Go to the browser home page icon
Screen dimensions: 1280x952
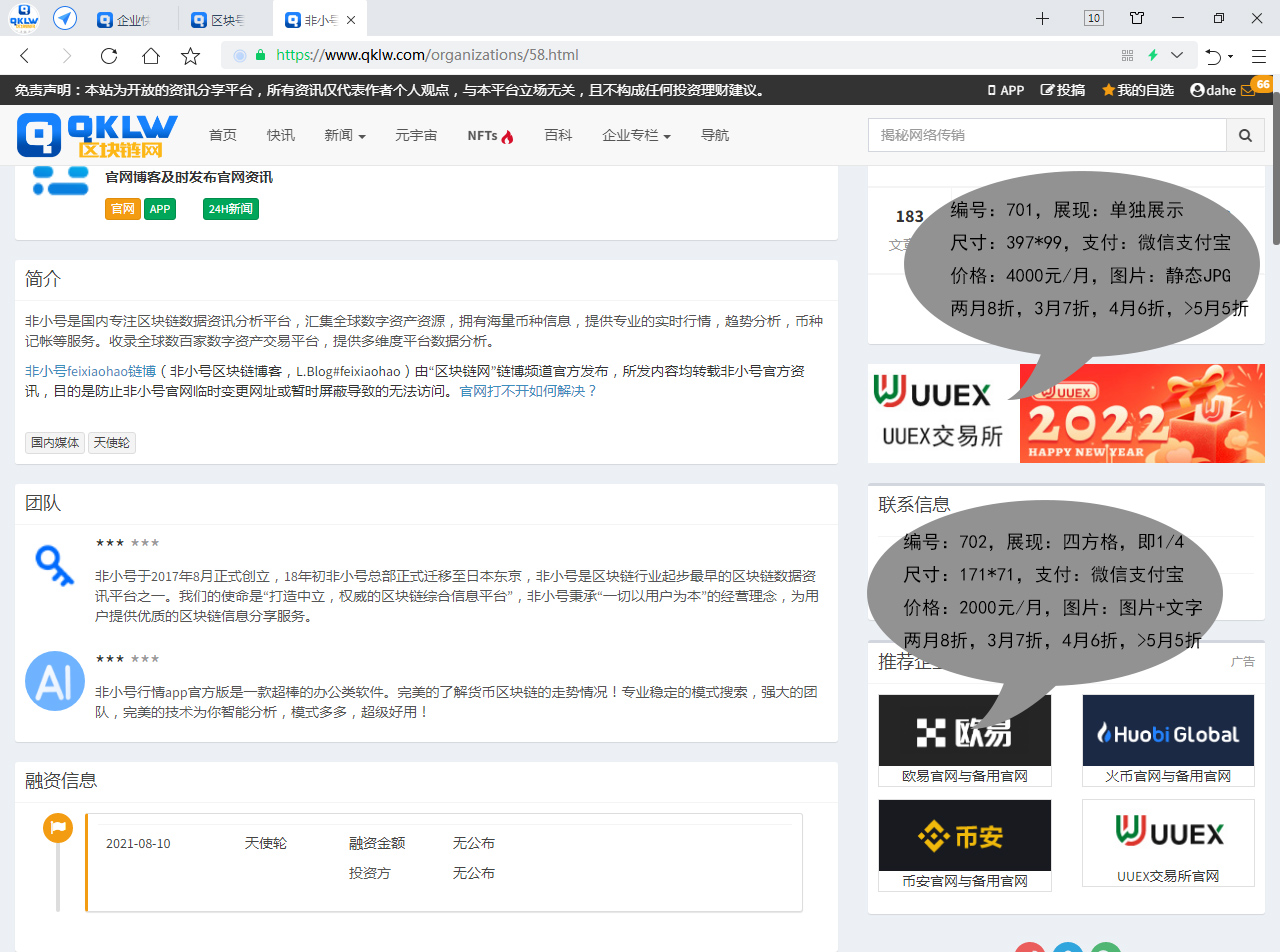coord(150,56)
